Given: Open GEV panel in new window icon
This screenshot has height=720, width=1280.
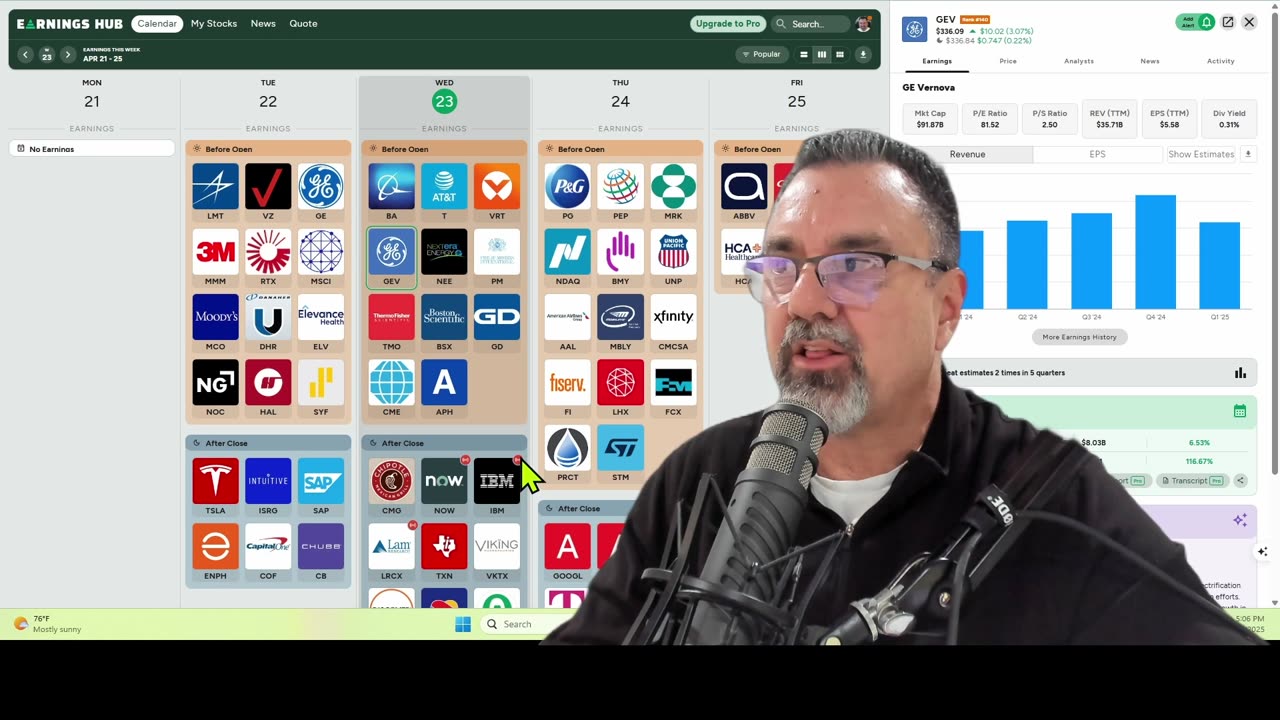Looking at the screenshot, I should [x=1228, y=22].
